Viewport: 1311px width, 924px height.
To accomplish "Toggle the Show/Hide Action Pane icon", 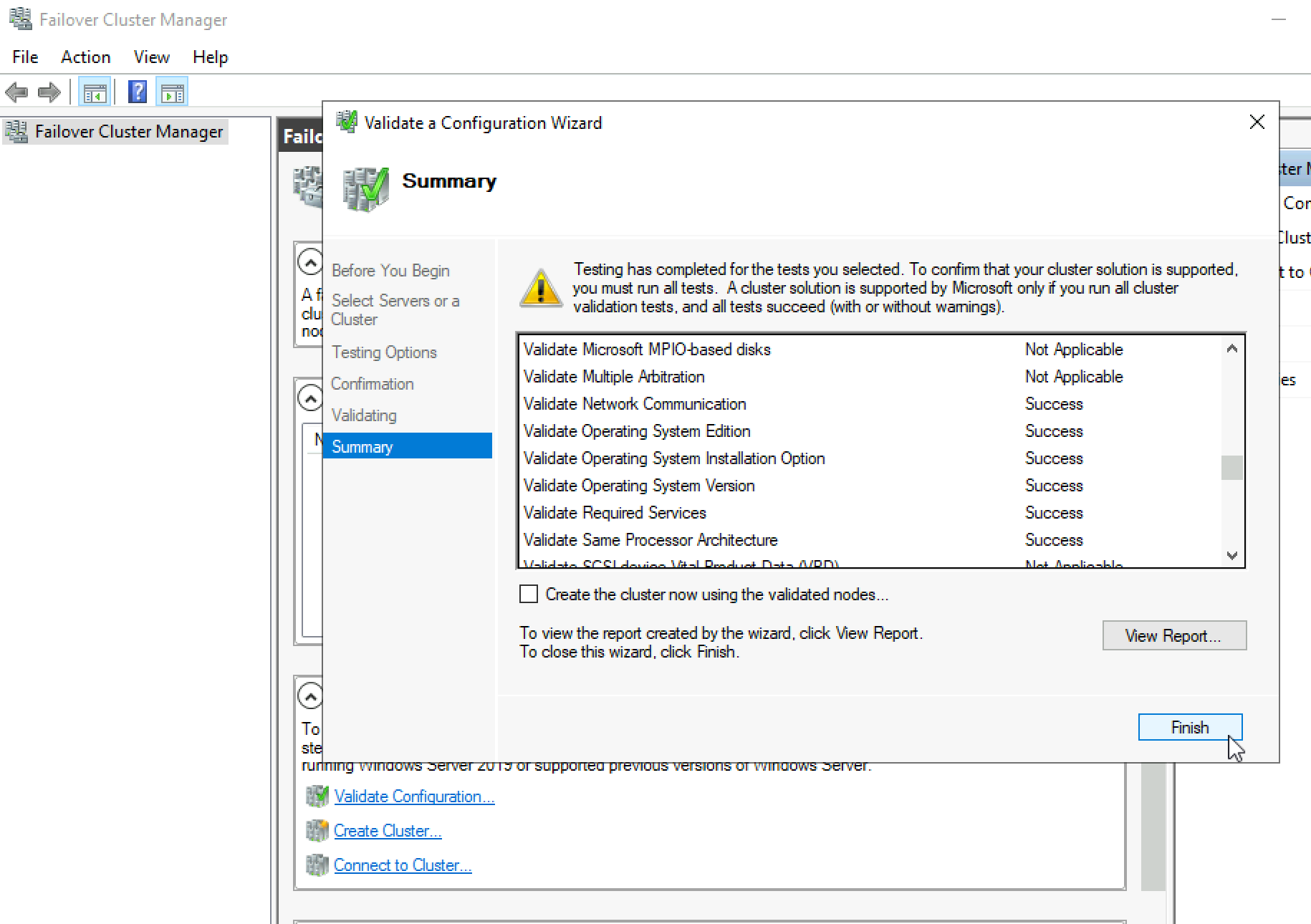I will click(x=173, y=92).
